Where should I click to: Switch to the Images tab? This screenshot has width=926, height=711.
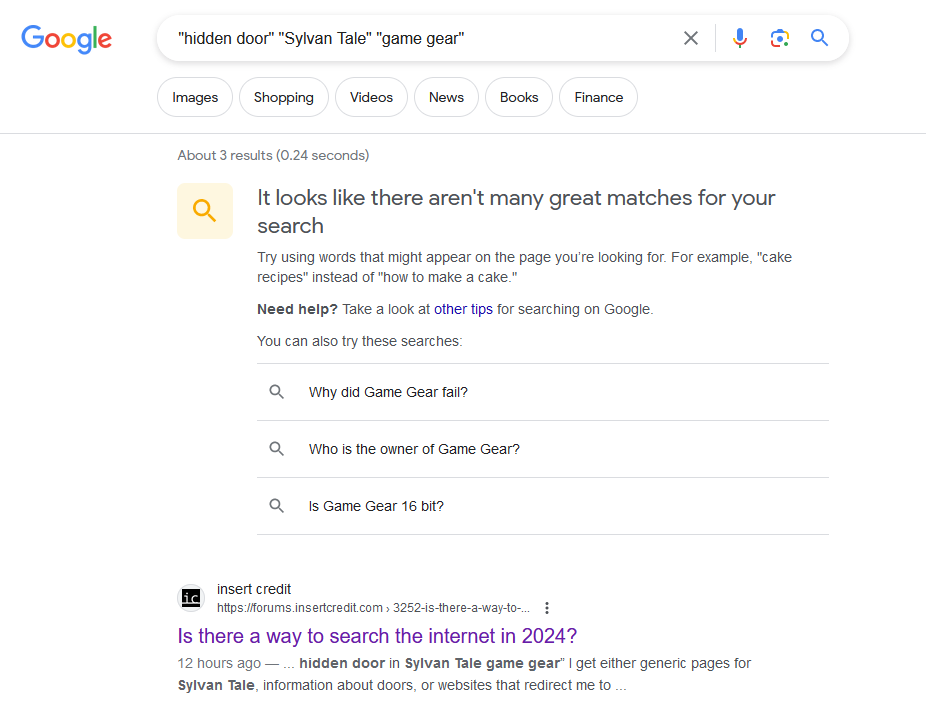point(195,97)
